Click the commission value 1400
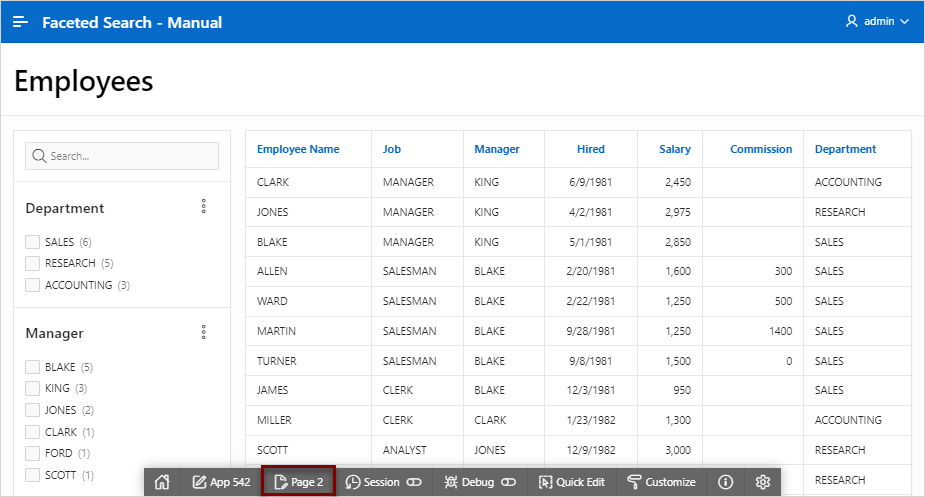The width and height of the screenshot is (925, 497). click(x=780, y=331)
